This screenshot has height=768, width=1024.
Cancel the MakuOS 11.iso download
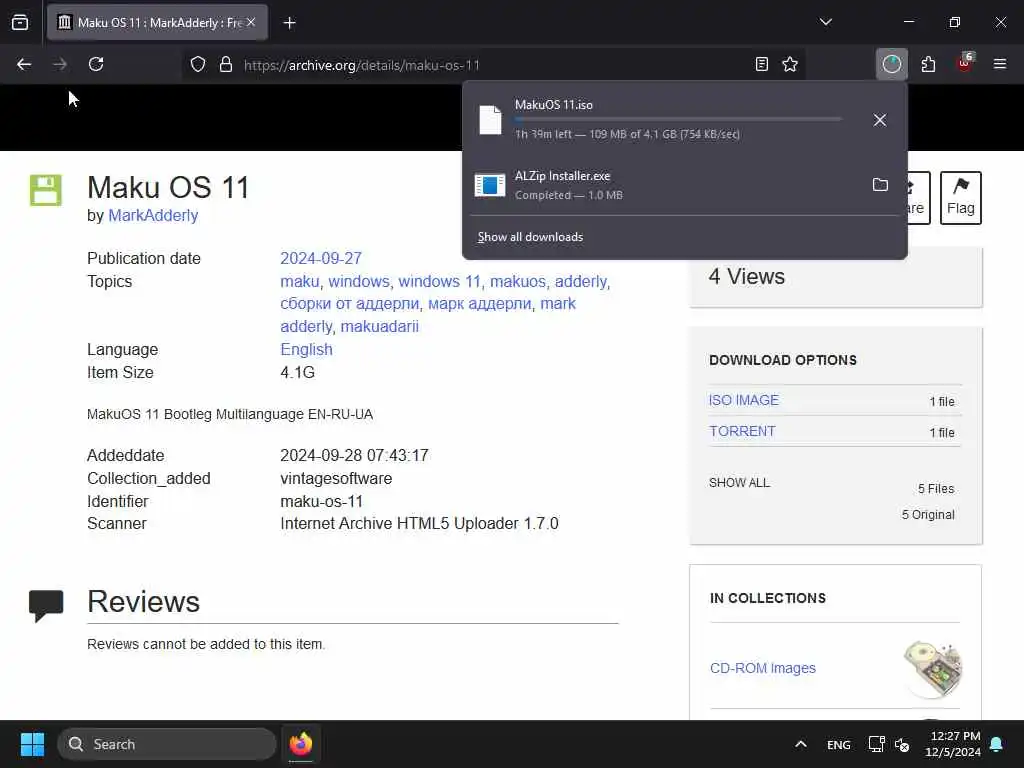point(880,120)
